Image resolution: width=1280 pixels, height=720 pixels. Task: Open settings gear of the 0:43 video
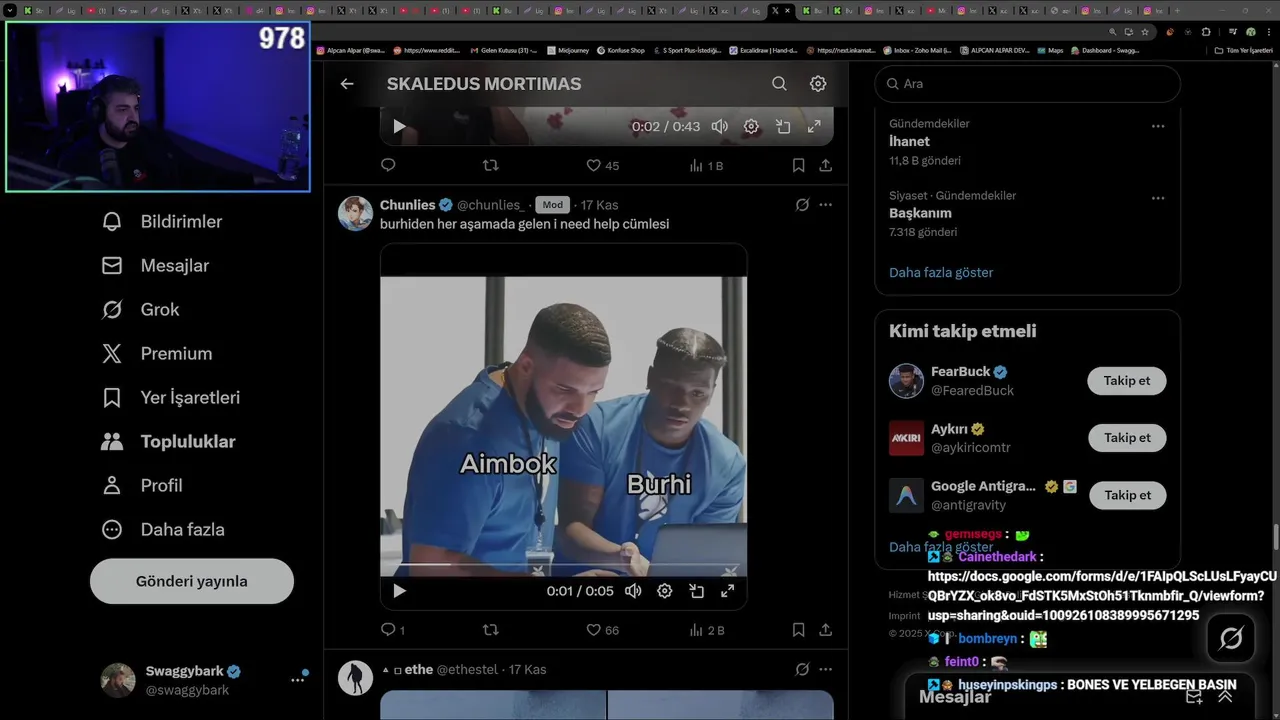pyautogui.click(x=751, y=127)
